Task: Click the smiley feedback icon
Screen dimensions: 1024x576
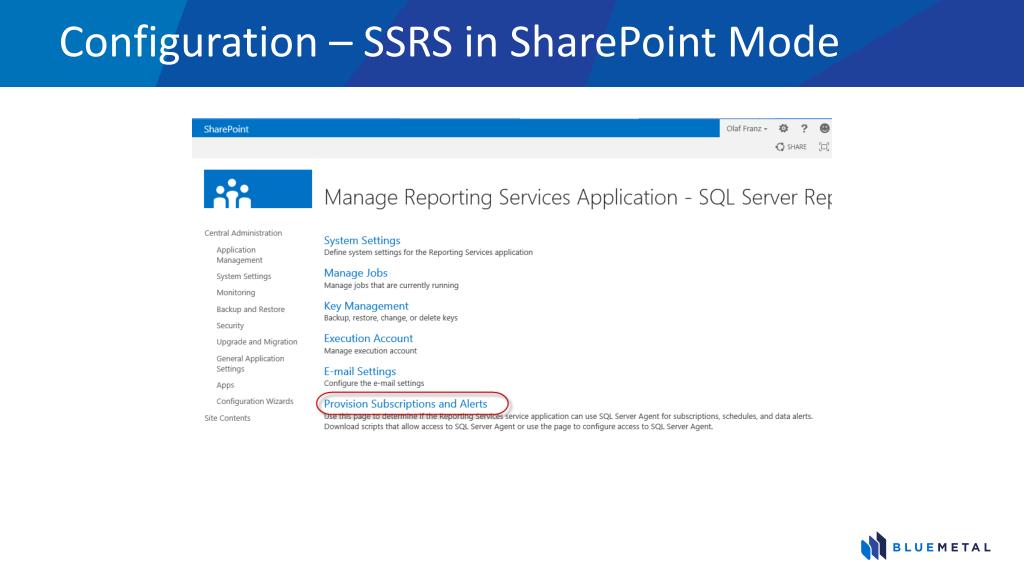Action: (824, 129)
